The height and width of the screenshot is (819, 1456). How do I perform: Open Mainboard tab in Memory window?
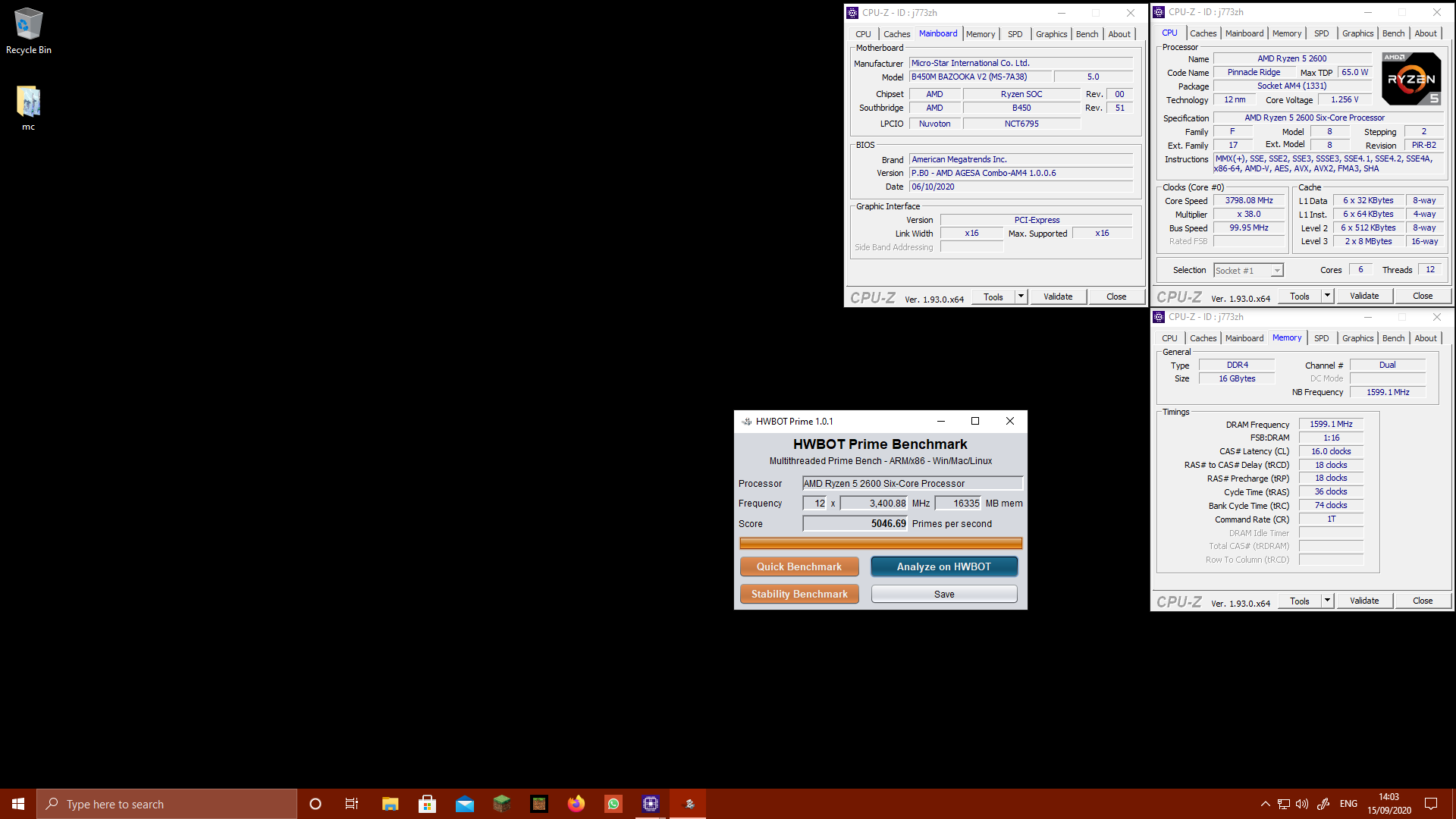pyautogui.click(x=1244, y=338)
